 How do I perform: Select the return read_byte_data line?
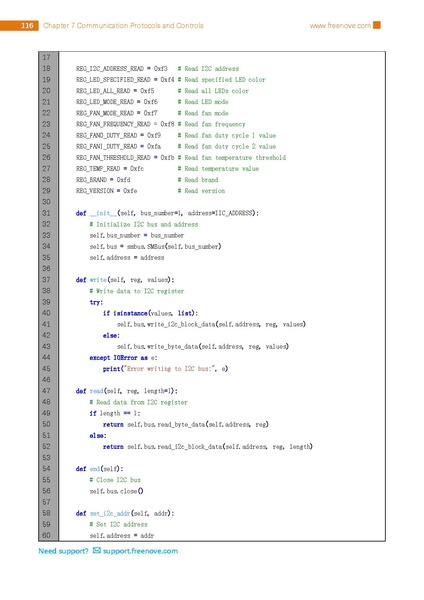click(186, 424)
